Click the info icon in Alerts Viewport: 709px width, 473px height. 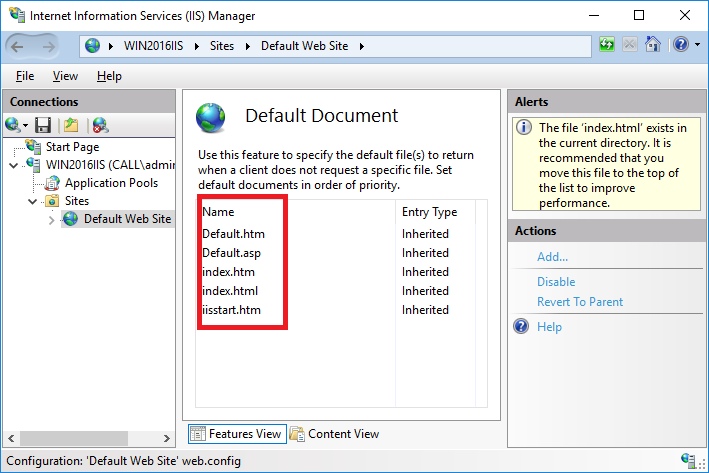[x=524, y=128]
